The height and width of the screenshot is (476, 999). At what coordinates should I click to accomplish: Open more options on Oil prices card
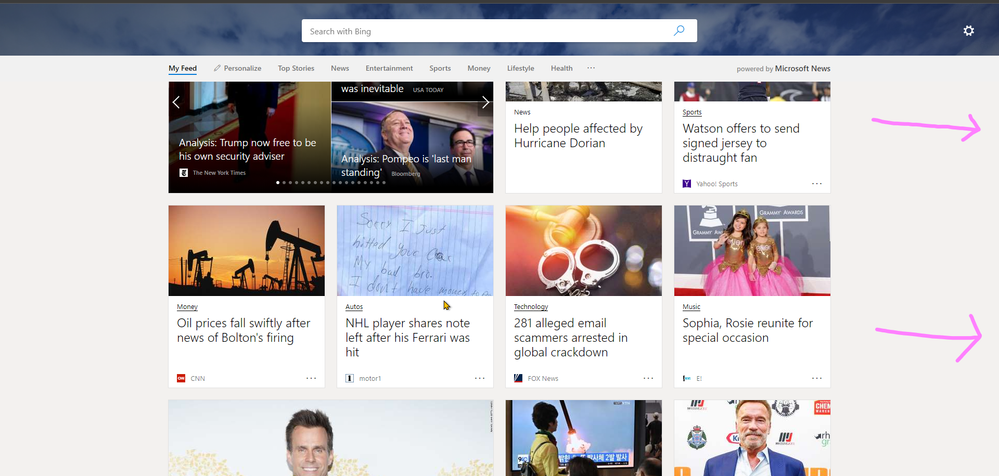tap(311, 378)
